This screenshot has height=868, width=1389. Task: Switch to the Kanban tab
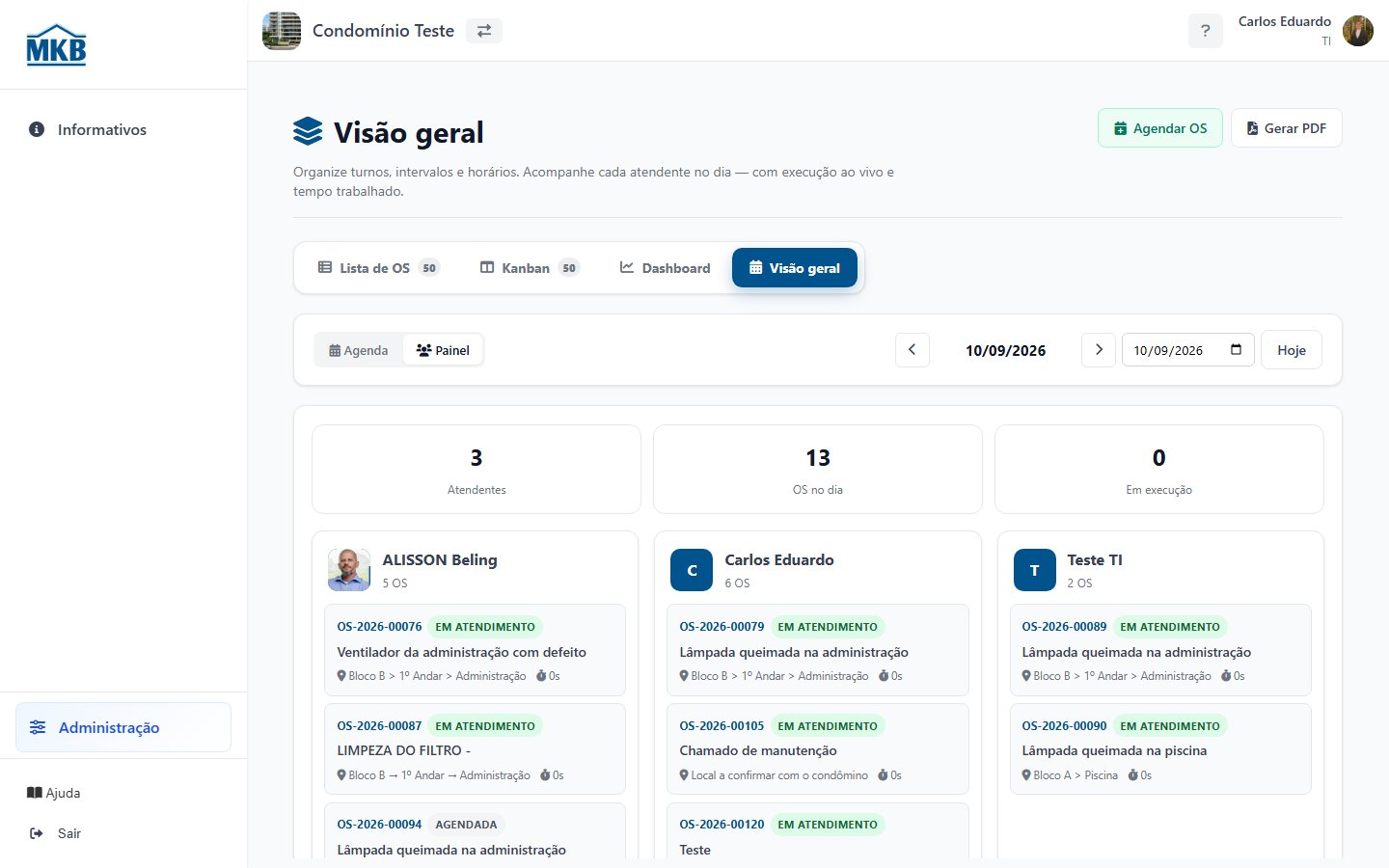pos(530,268)
